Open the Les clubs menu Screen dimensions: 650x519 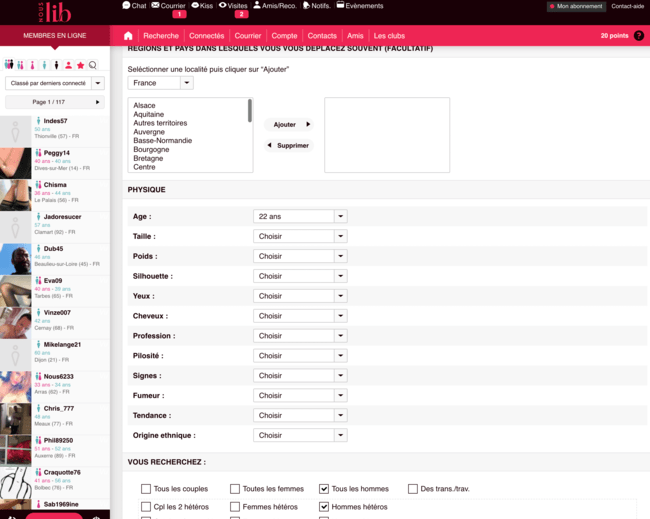(389, 36)
